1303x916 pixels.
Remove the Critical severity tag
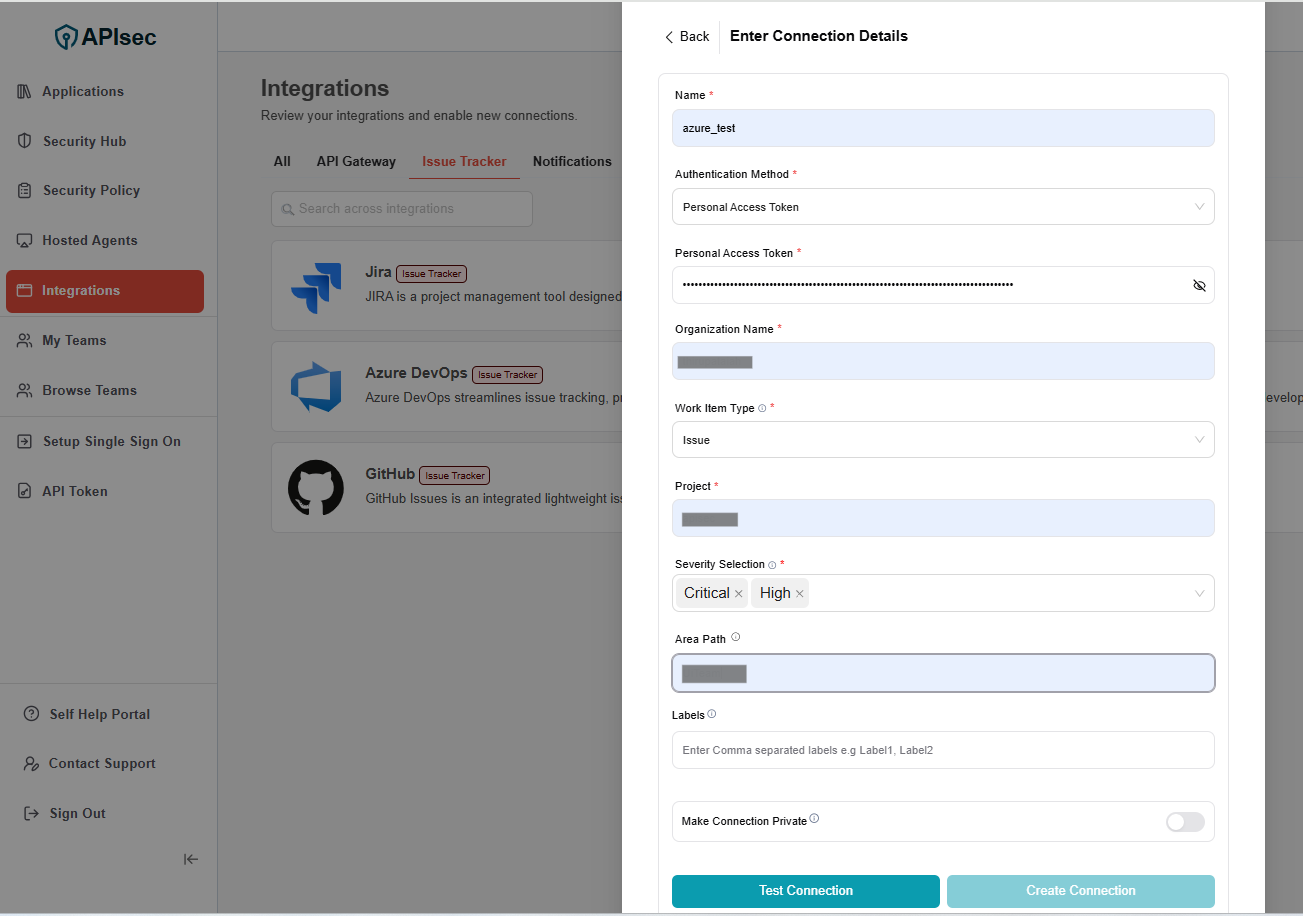click(x=739, y=594)
